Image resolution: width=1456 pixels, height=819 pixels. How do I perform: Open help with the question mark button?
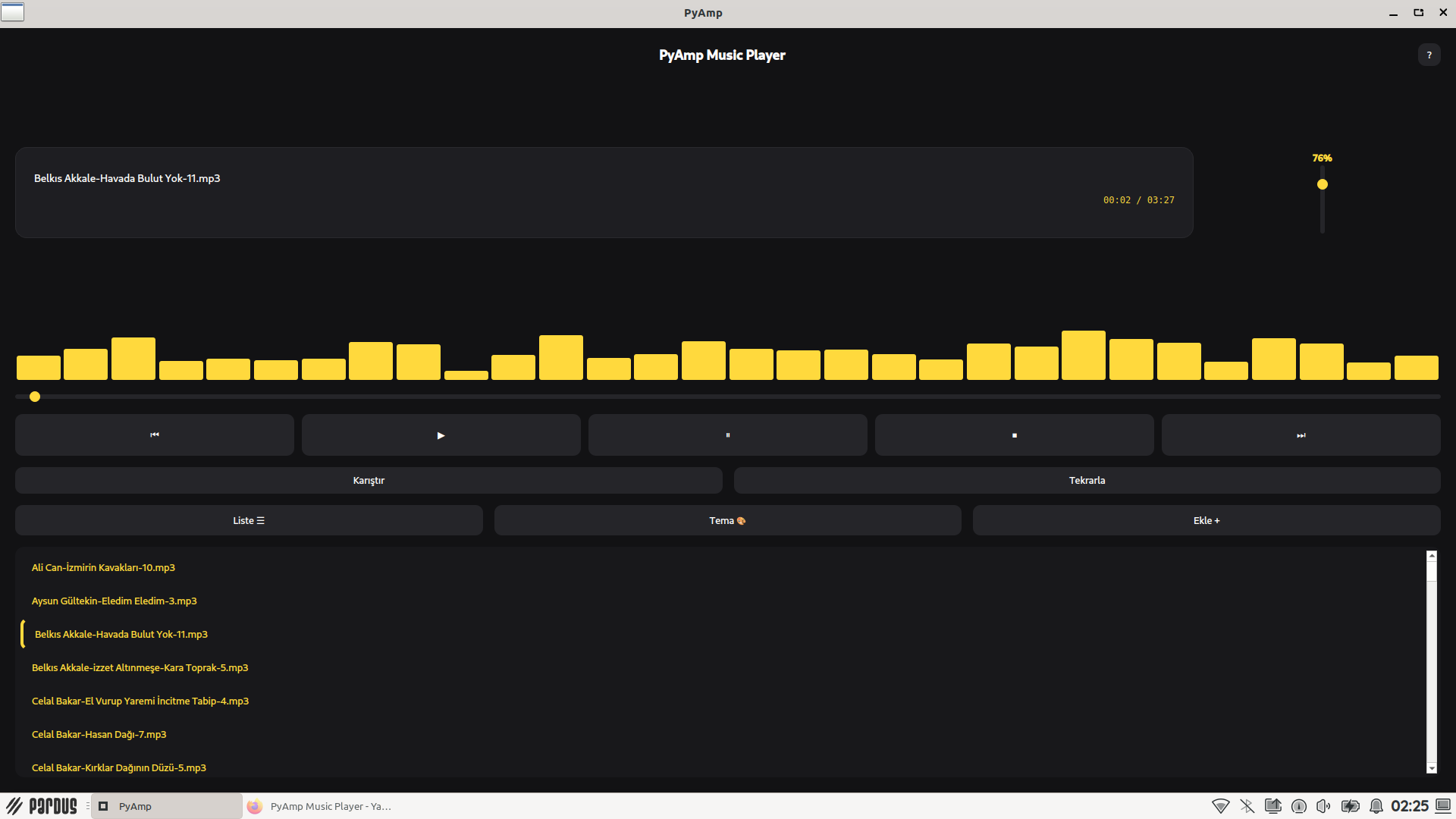point(1429,55)
